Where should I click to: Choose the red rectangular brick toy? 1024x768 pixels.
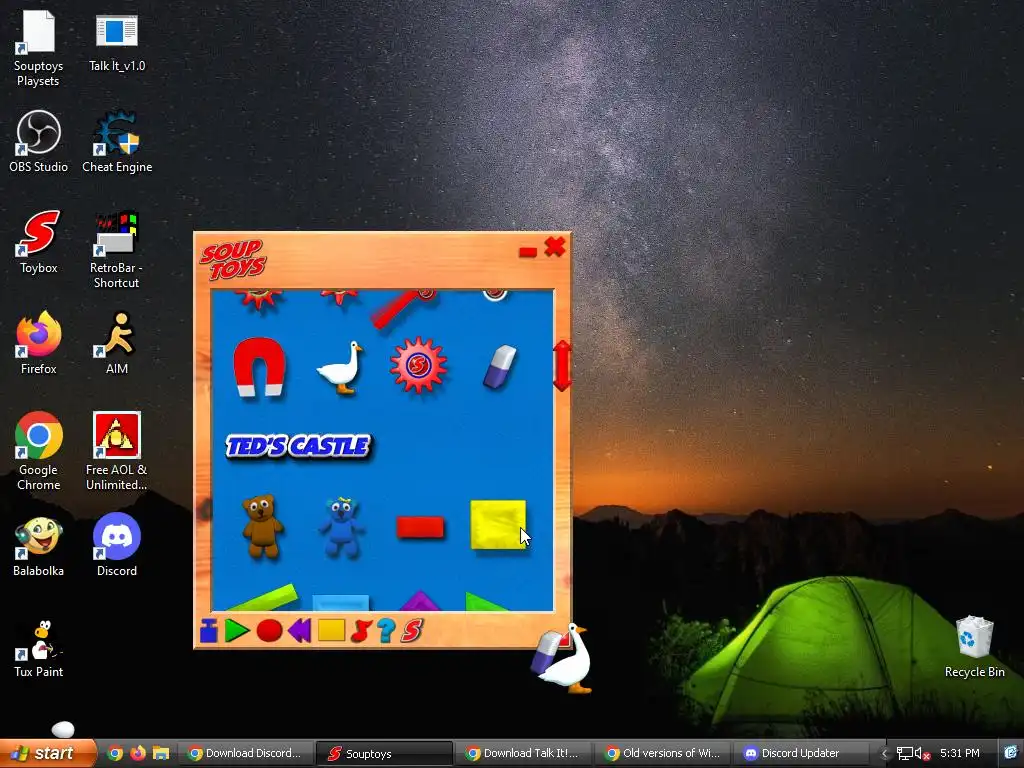420,527
